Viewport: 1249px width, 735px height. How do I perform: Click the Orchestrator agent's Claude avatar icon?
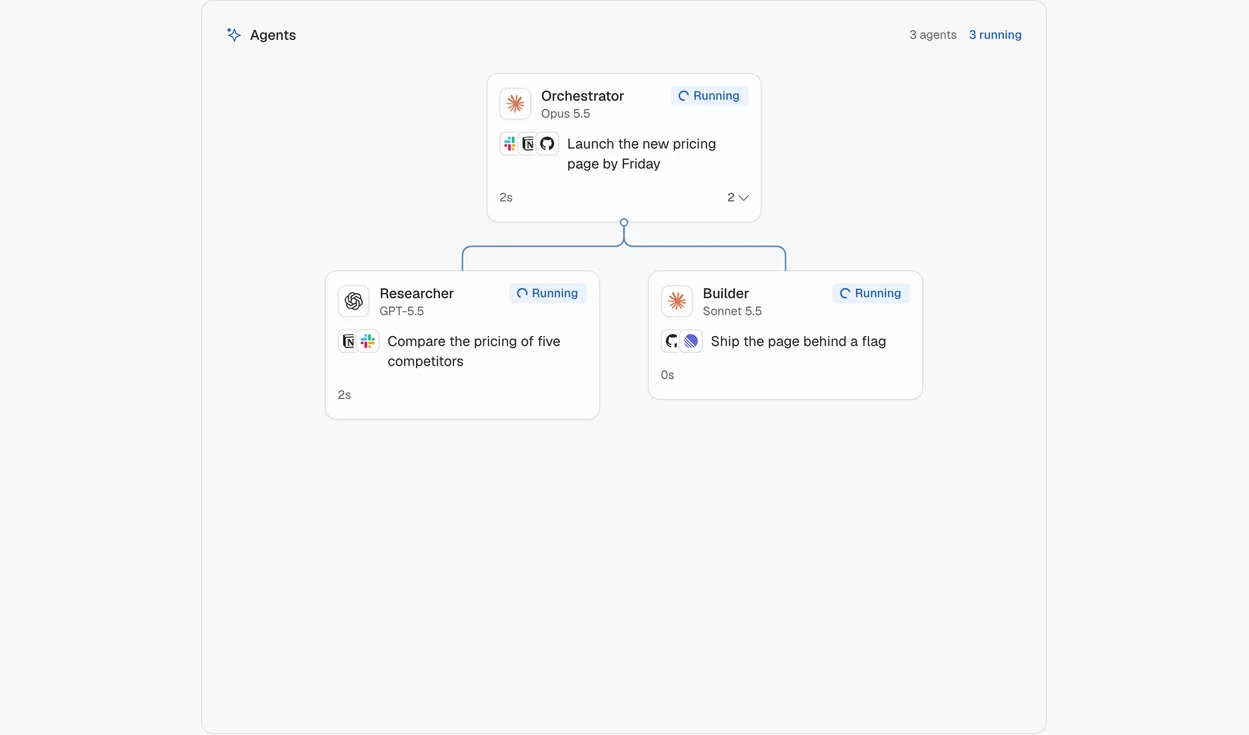515,104
